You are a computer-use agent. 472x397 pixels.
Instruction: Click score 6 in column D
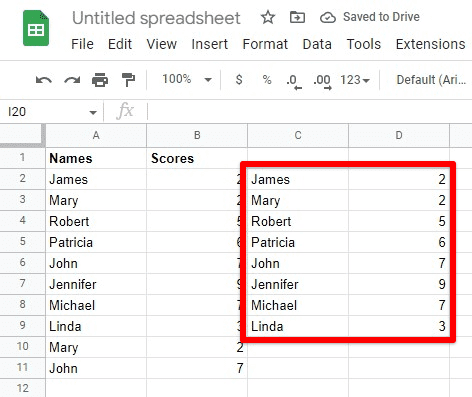(x=399, y=242)
